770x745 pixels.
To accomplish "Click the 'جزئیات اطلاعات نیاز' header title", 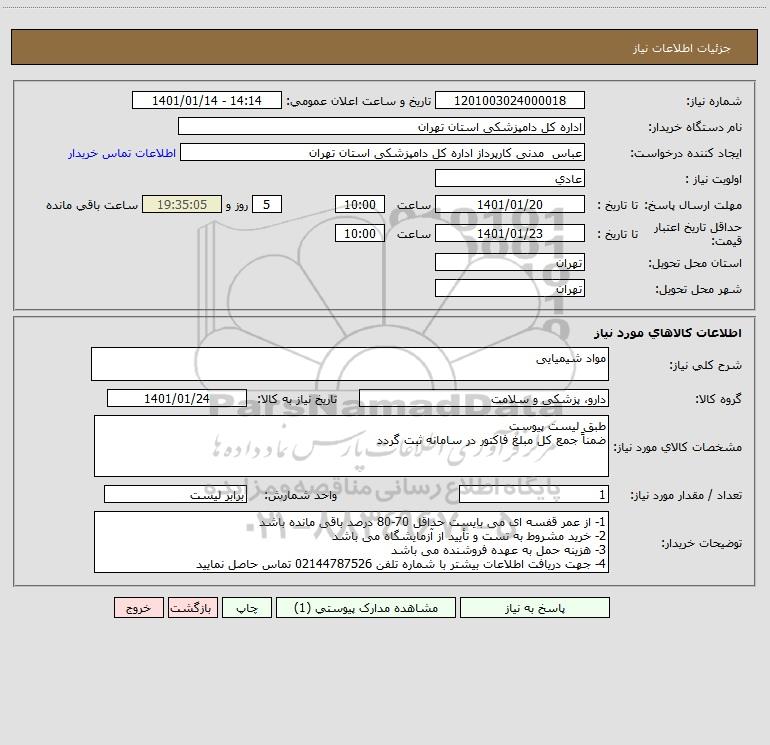I will [x=682, y=48].
